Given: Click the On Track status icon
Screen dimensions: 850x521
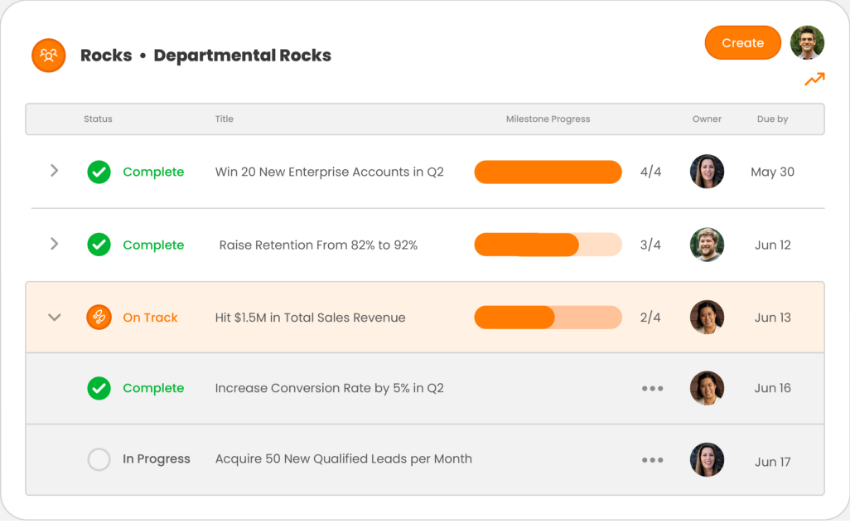Looking at the screenshot, I should (x=98, y=317).
